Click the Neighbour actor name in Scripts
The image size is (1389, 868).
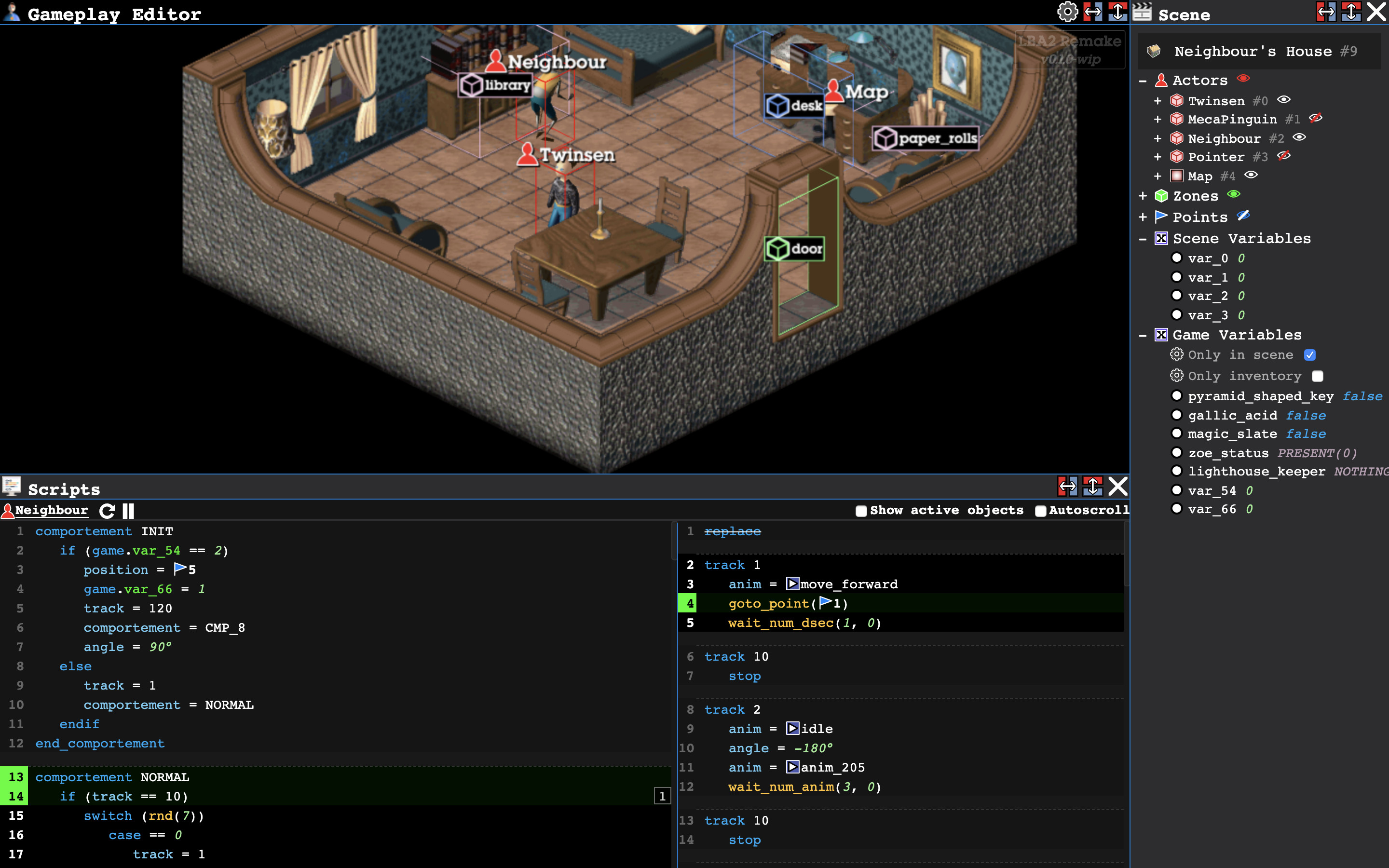(52, 510)
